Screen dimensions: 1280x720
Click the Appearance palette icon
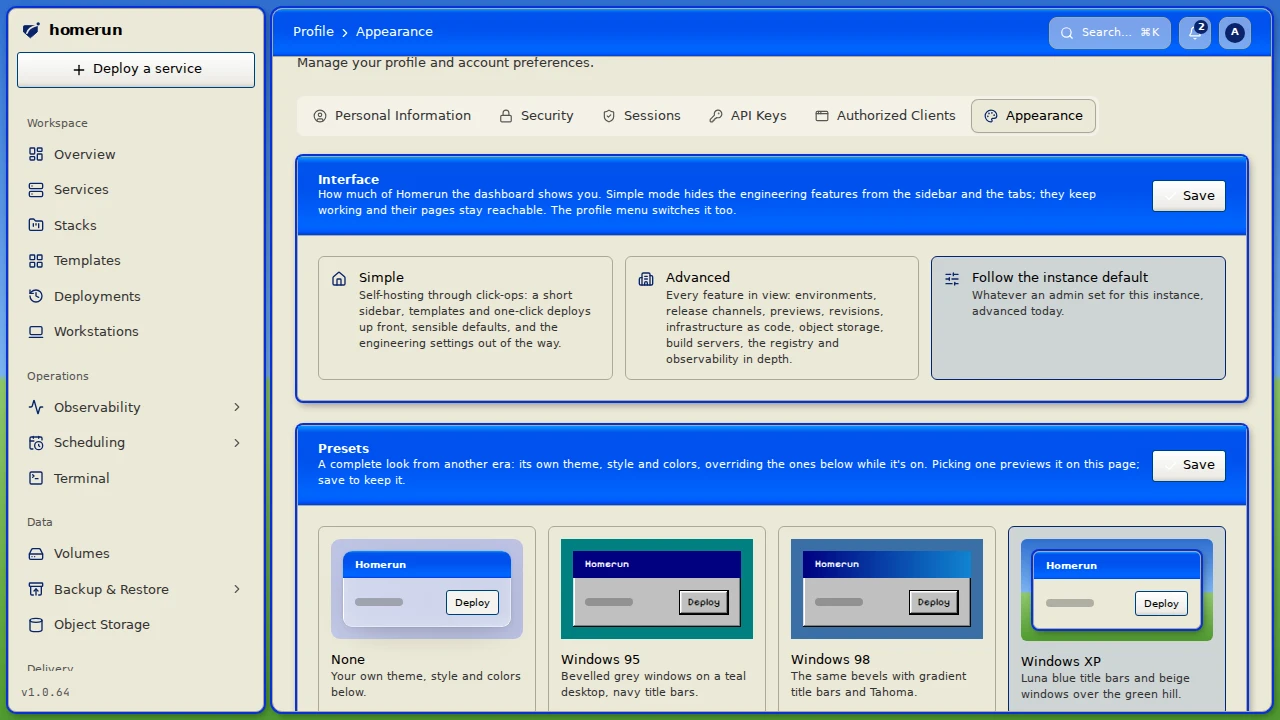[x=991, y=116]
